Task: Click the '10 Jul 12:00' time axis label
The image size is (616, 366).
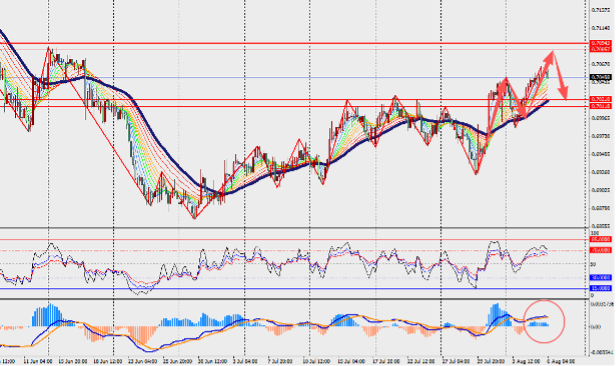Action: [316, 361]
